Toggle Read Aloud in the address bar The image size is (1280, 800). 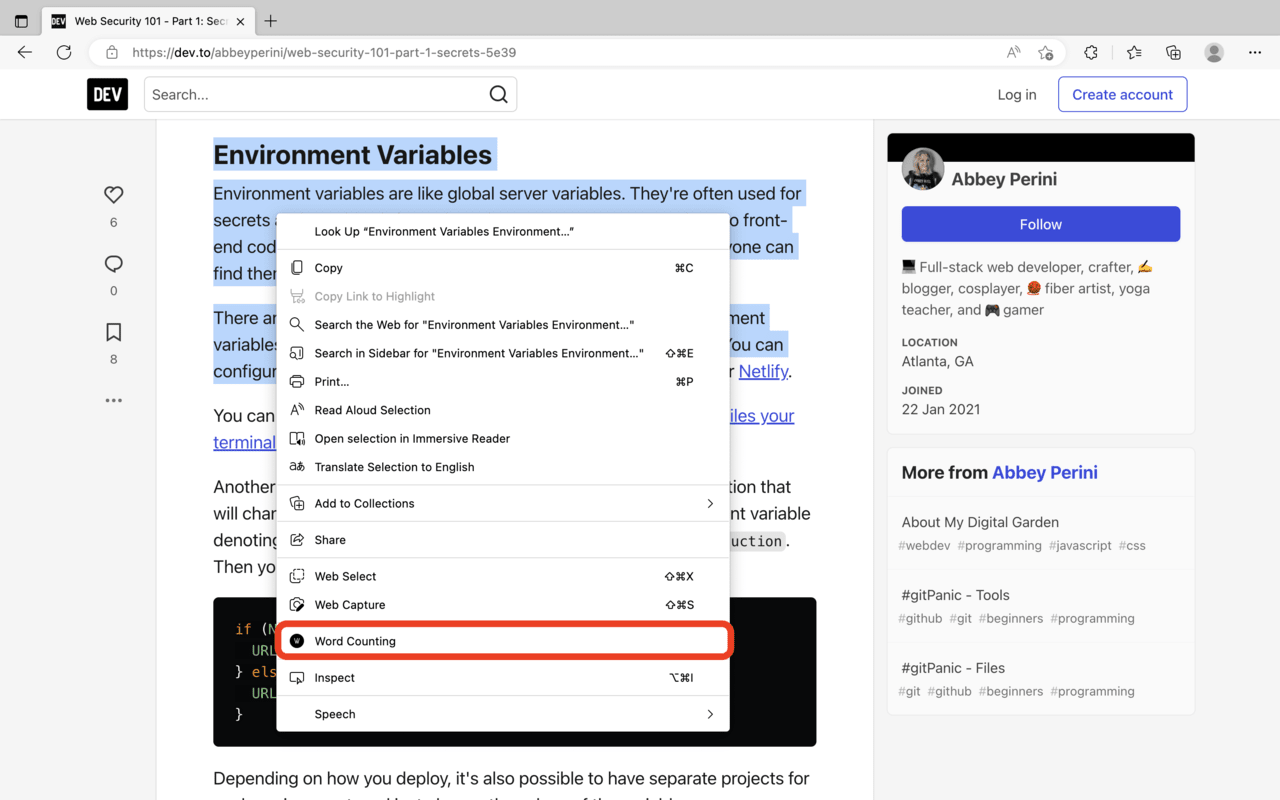tap(1013, 52)
